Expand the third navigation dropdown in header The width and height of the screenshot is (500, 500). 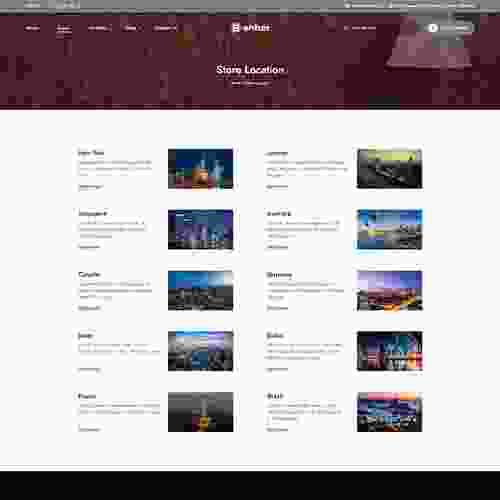tap(99, 28)
